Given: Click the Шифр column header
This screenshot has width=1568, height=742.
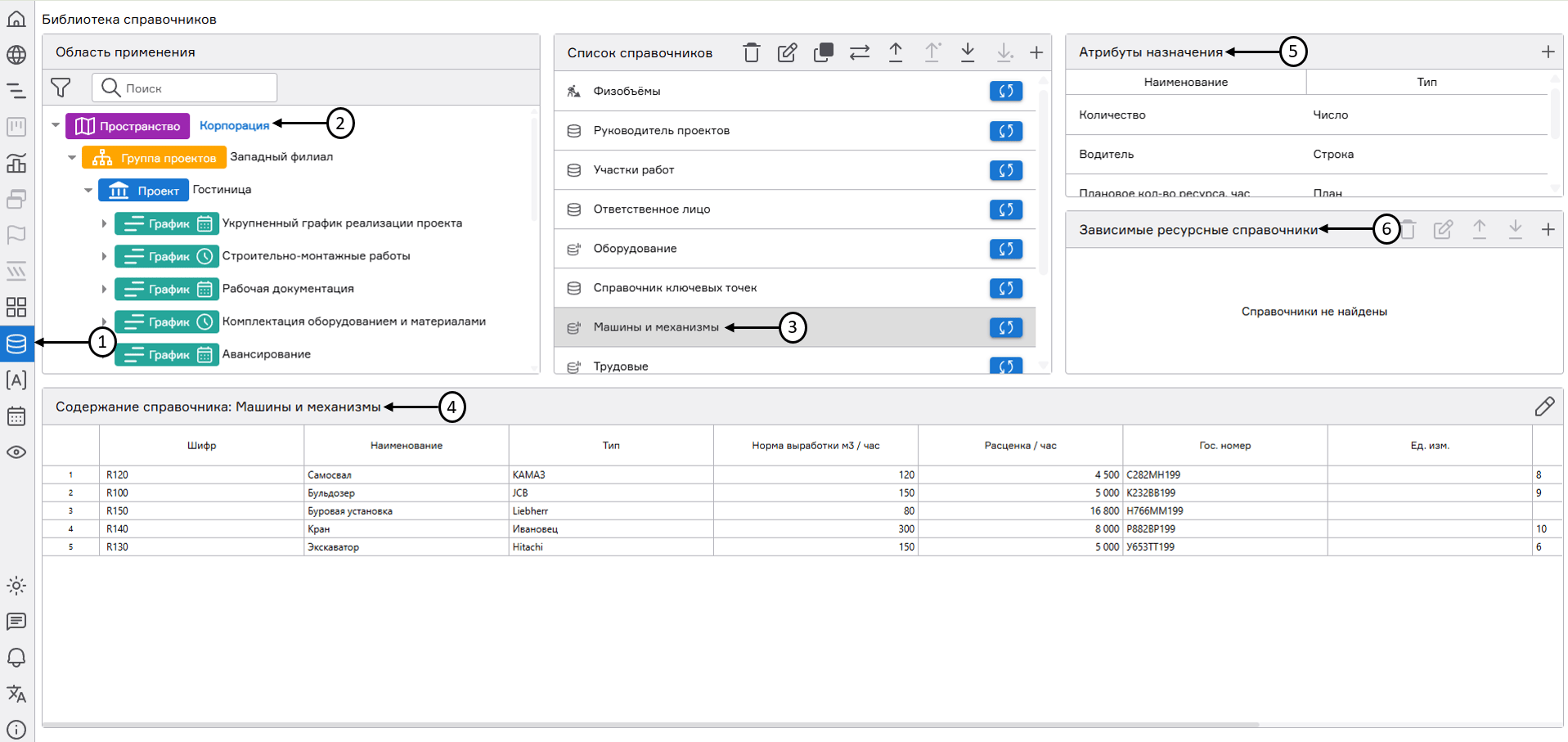Looking at the screenshot, I should pos(201,446).
